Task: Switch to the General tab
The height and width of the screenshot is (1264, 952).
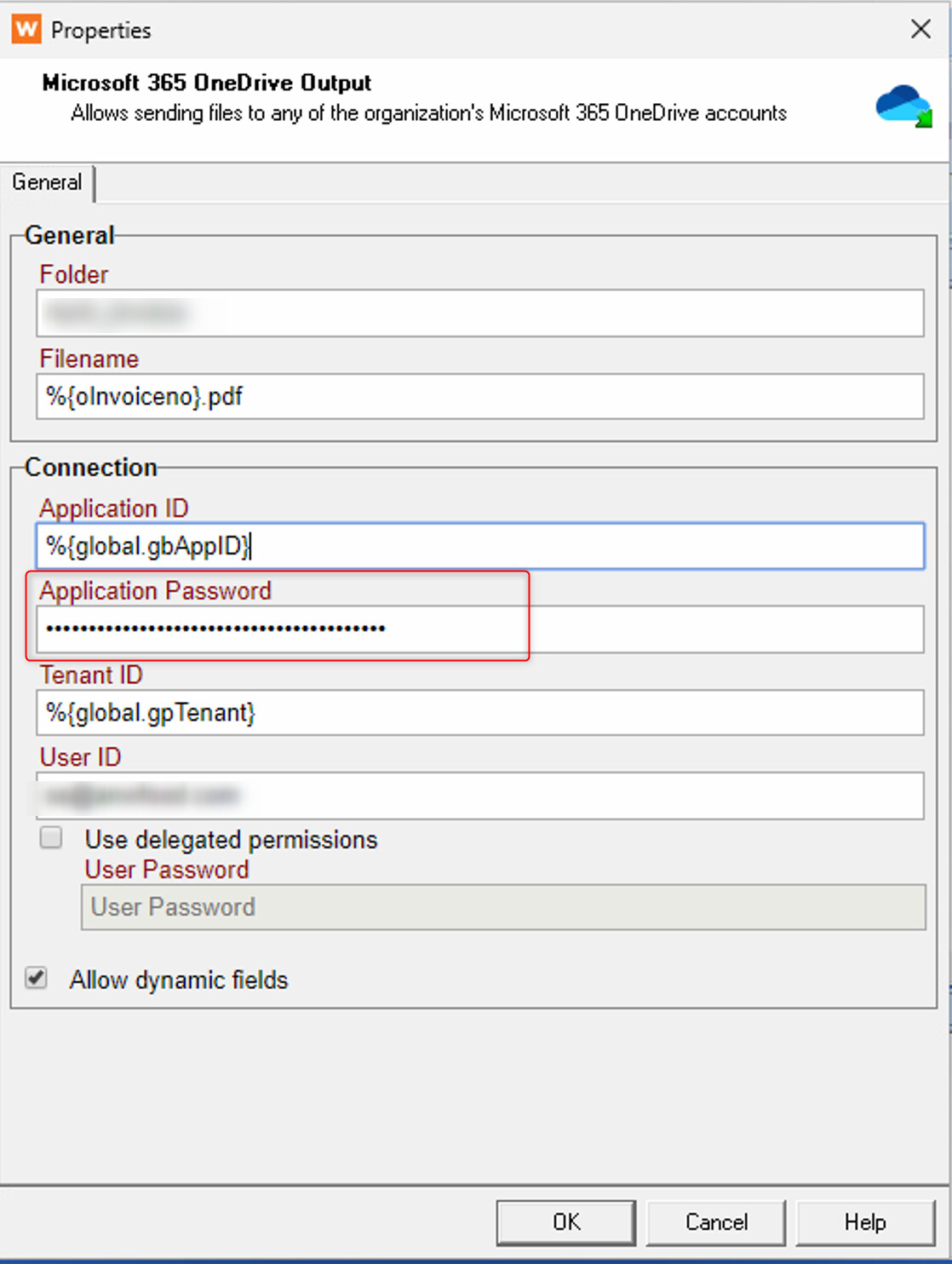Action: 47,182
